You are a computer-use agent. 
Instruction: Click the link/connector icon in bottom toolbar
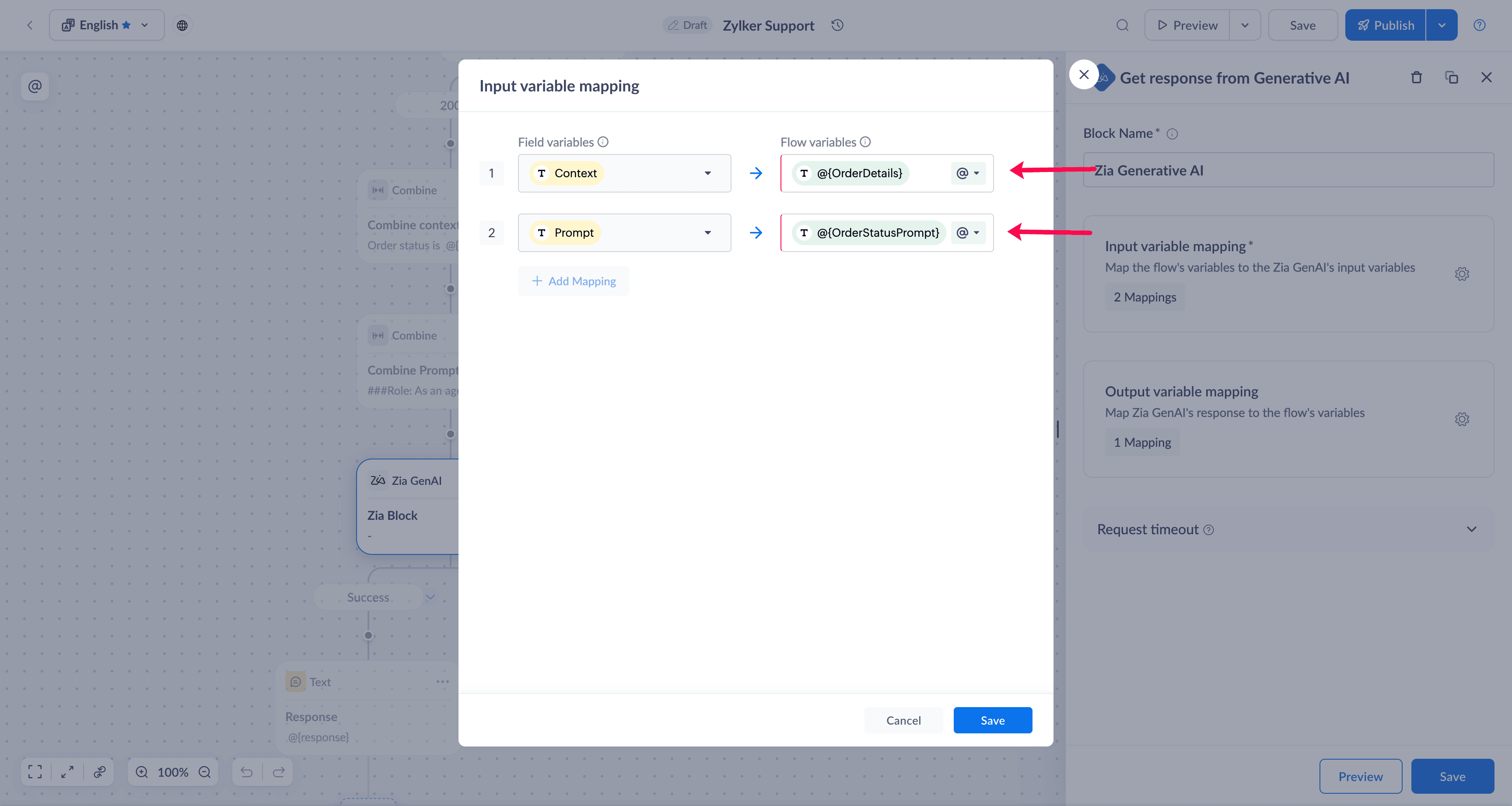(100, 772)
